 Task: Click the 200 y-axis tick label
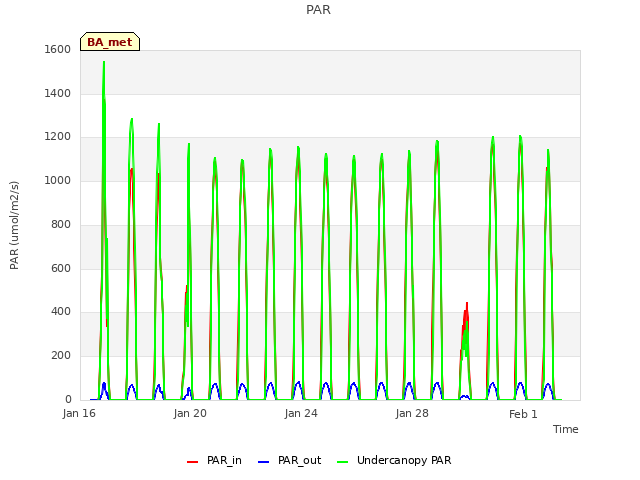pos(61,356)
